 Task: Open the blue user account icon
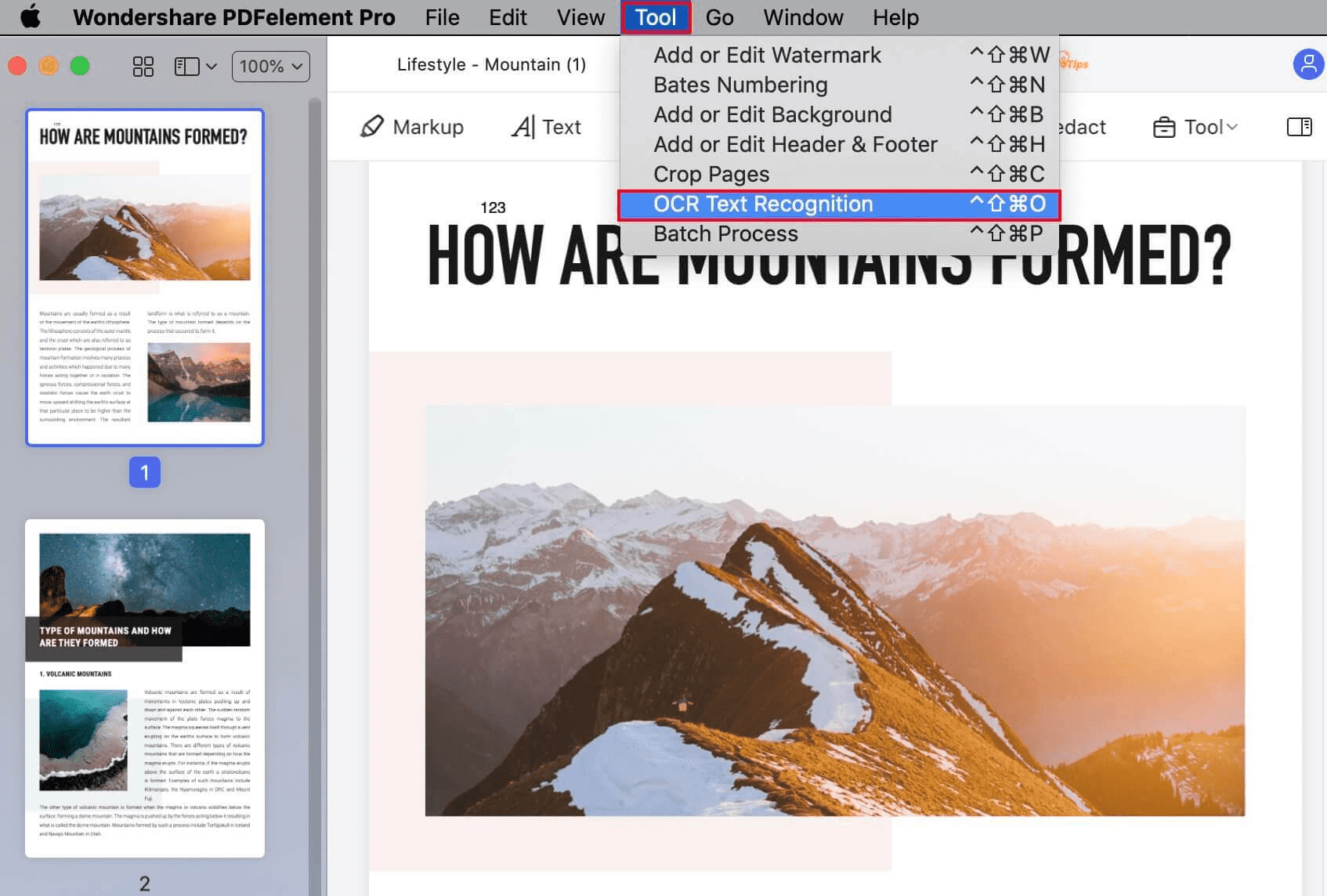tap(1307, 64)
